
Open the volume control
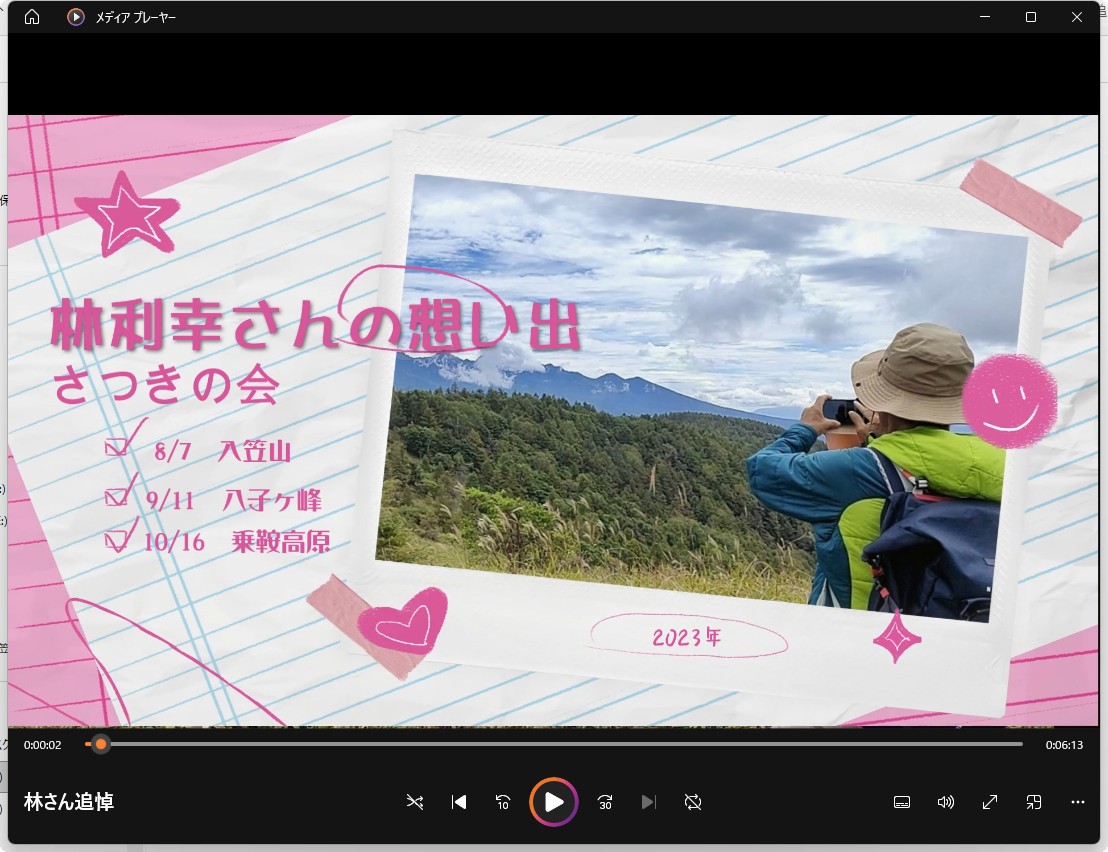pos(945,802)
